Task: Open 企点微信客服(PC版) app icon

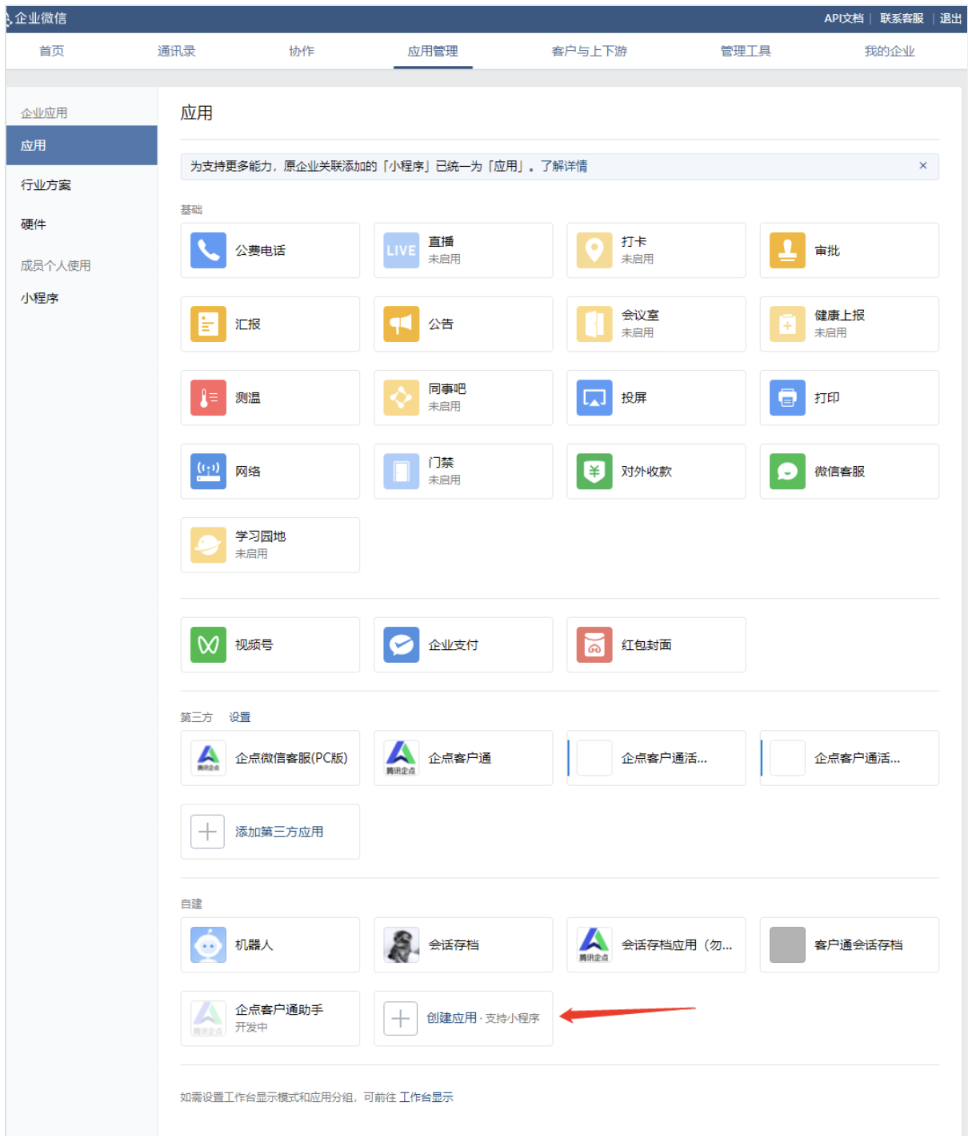Action: 208,758
